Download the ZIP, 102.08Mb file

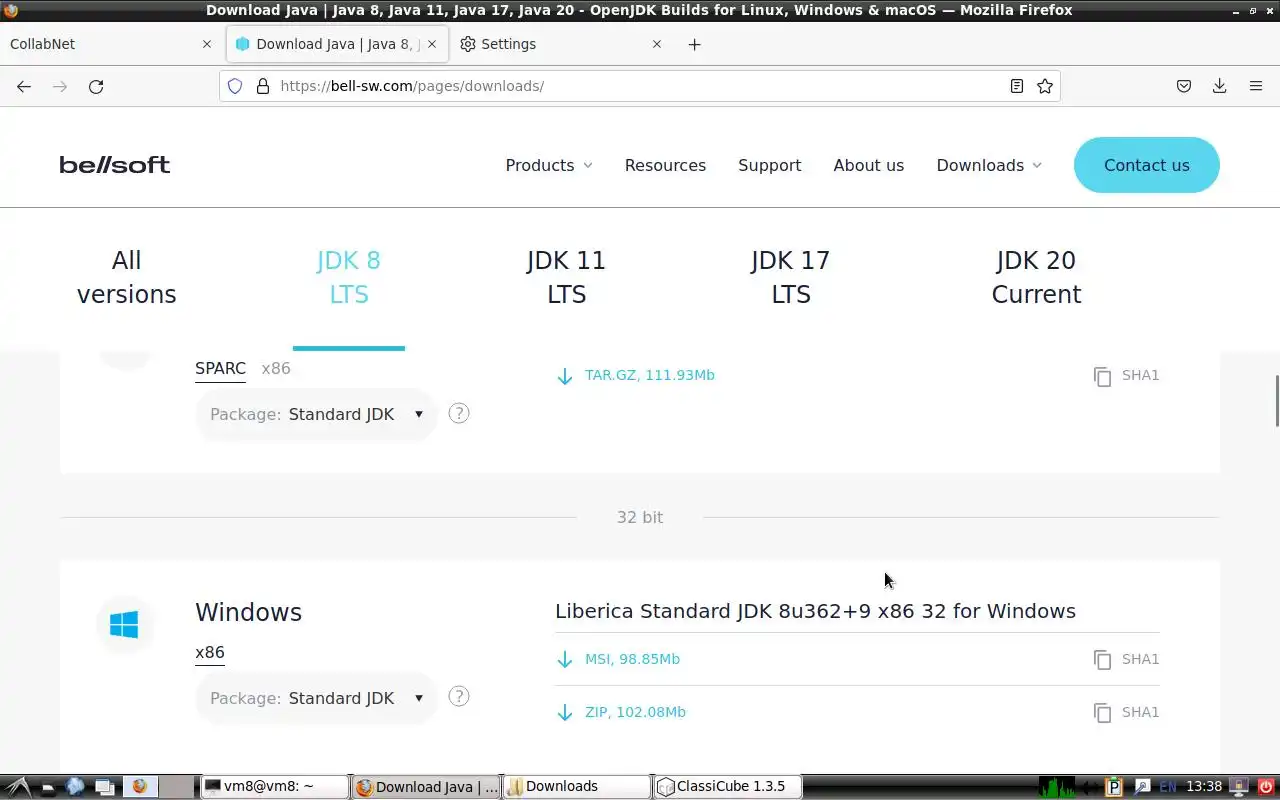[x=635, y=712]
